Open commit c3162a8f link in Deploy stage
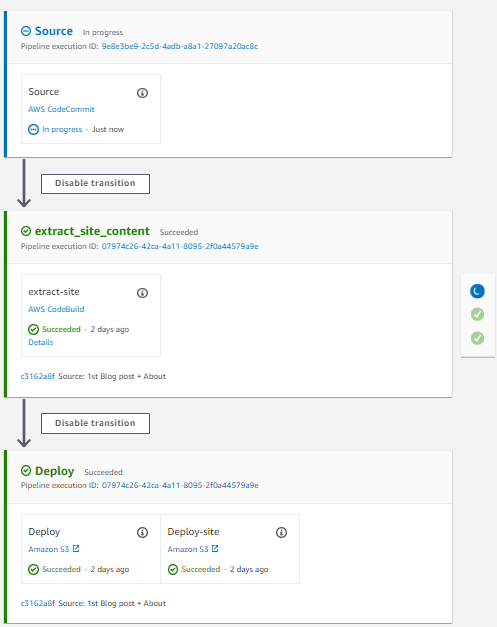This screenshot has width=497, height=627. click(x=38, y=603)
